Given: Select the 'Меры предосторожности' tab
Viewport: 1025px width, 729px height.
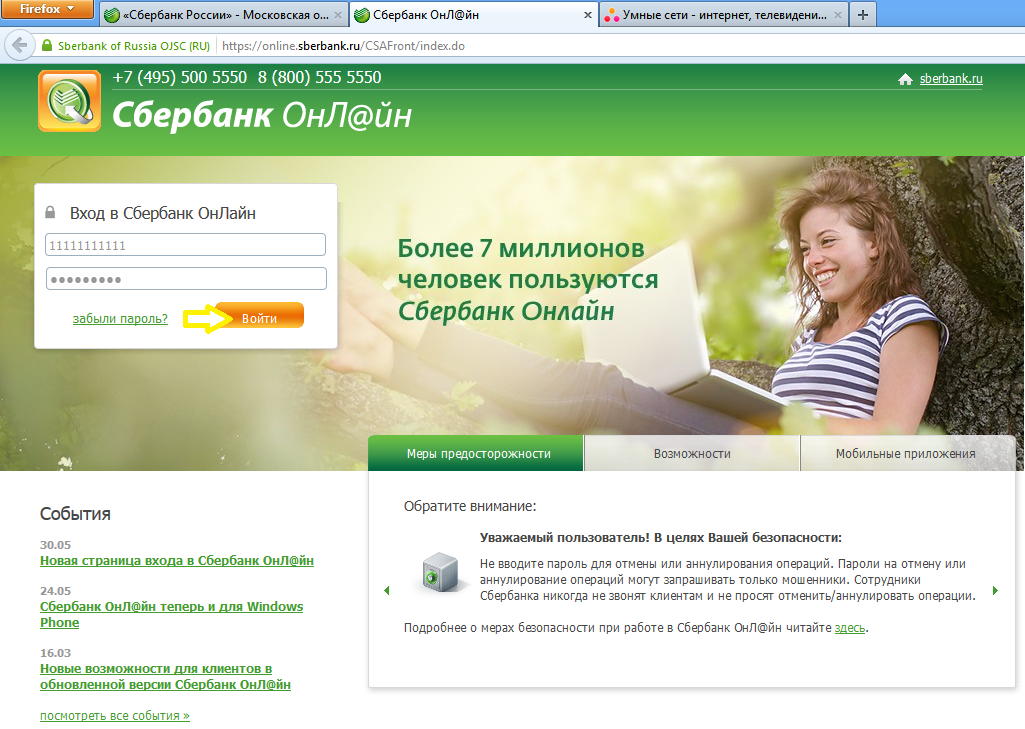Looking at the screenshot, I should (478, 453).
